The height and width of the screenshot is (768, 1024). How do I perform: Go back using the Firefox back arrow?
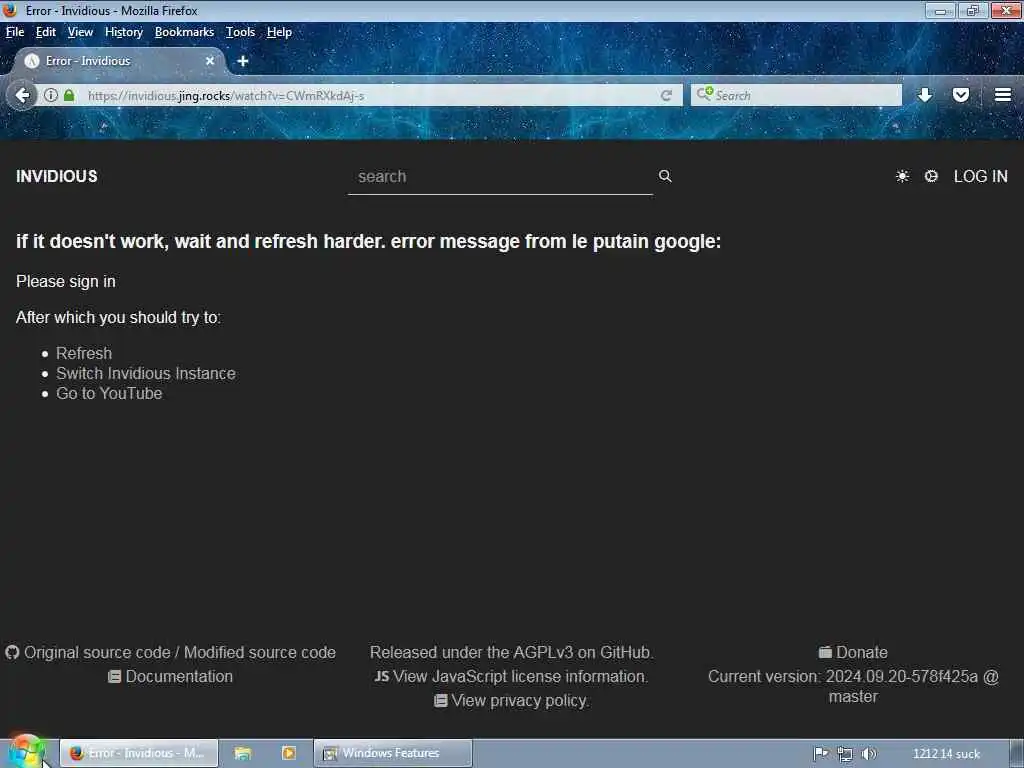[22, 95]
